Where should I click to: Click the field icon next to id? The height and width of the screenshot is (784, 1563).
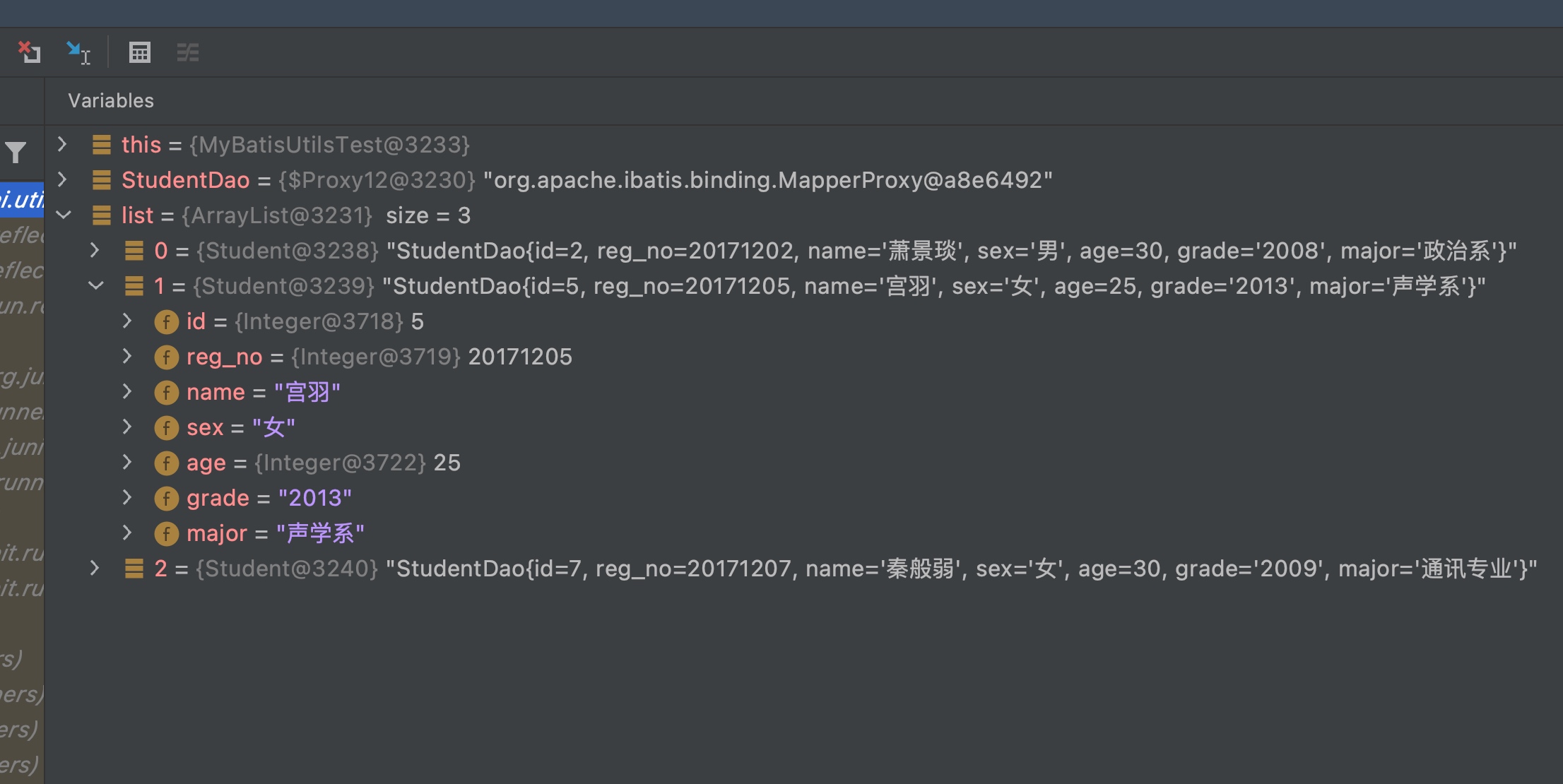(x=166, y=322)
